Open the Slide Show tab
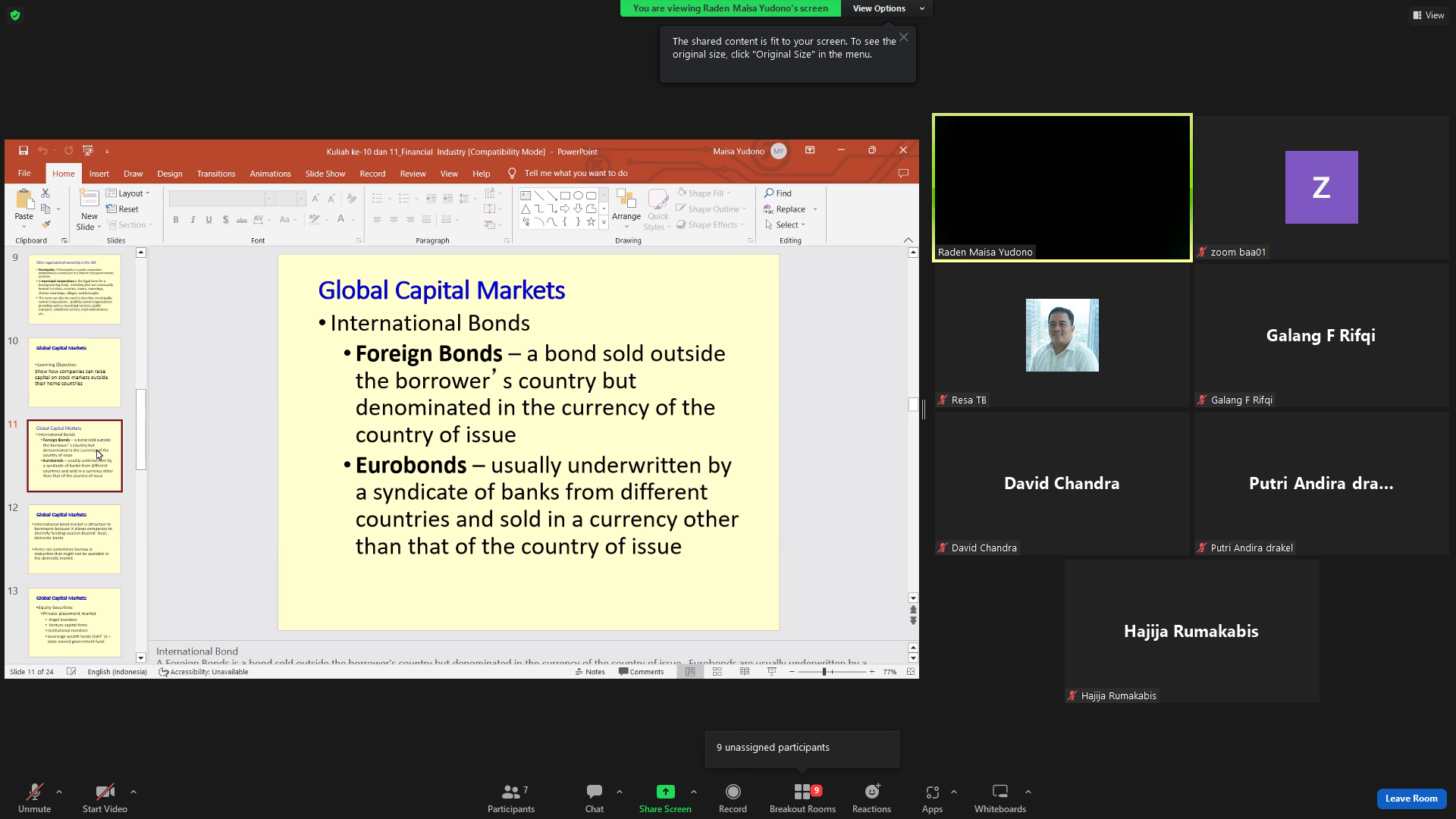Screen dimensions: 1456x819 pos(325,174)
